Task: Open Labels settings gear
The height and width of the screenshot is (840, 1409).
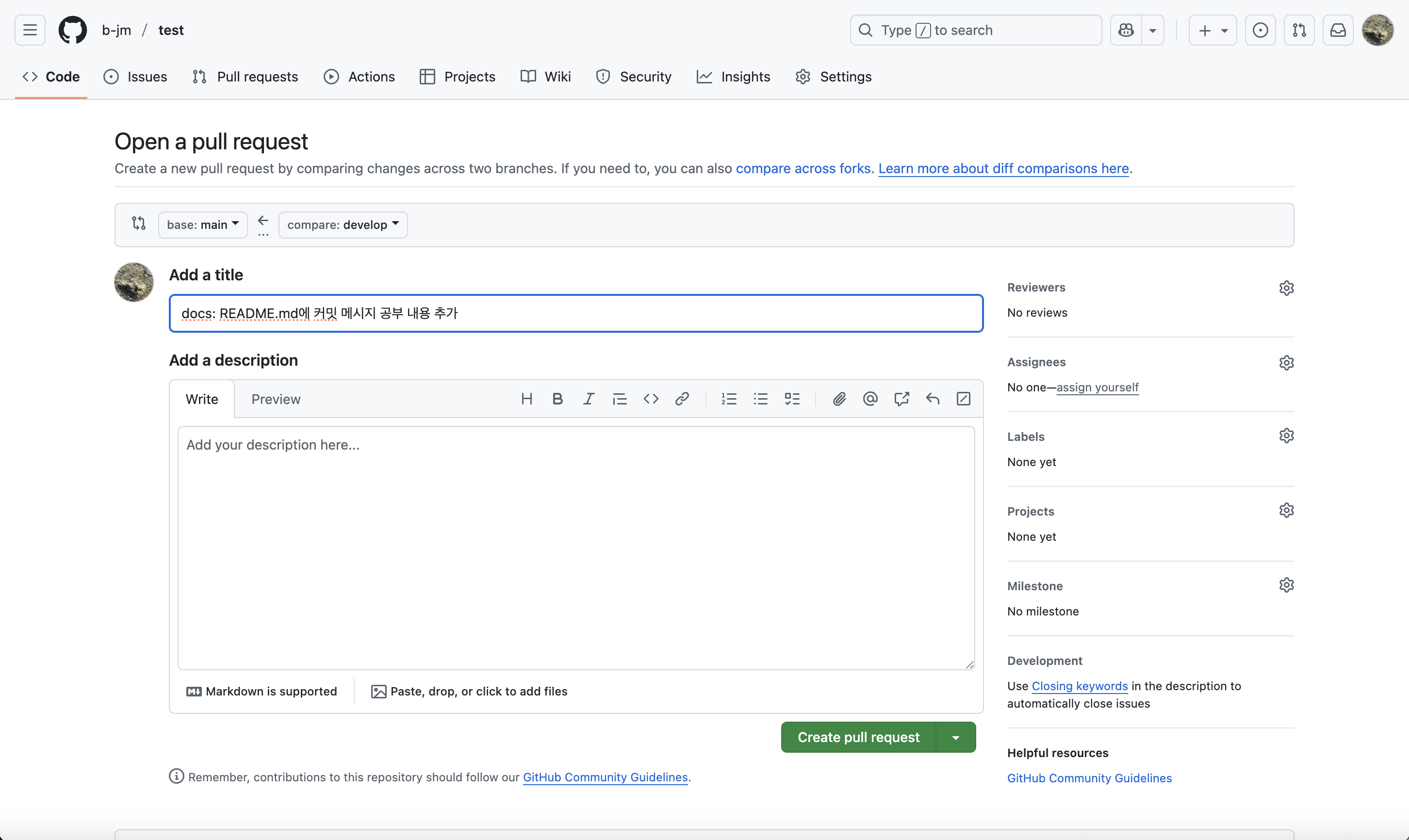Action: pyautogui.click(x=1286, y=436)
